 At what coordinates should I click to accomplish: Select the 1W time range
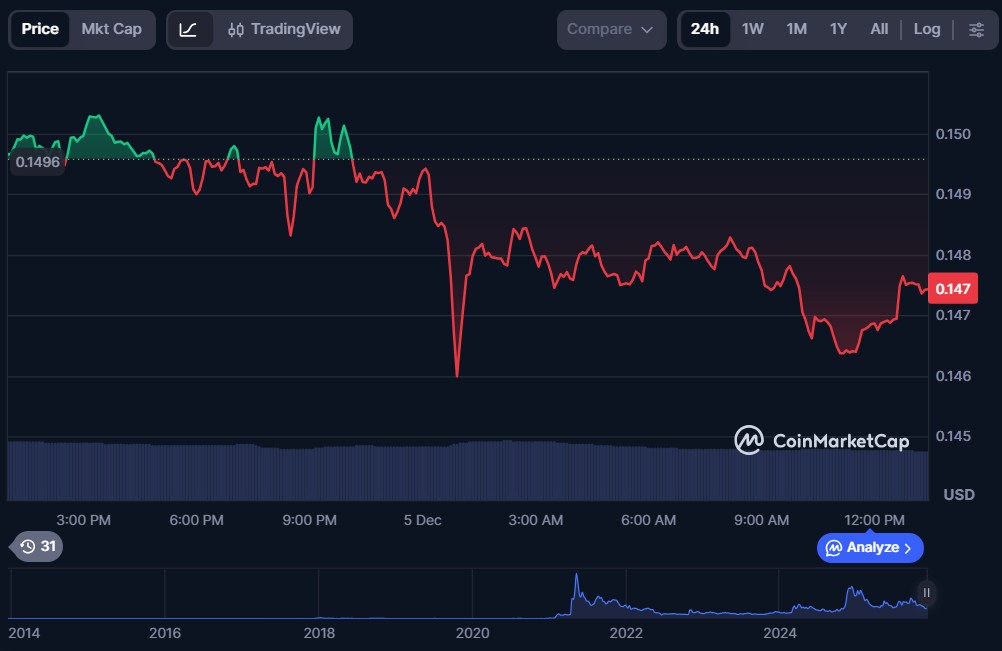[753, 29]
